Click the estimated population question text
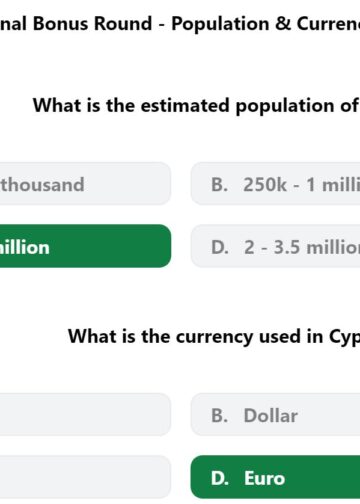Screen dimensions: 360x504 pyautogui.click(x=196, y=106)
